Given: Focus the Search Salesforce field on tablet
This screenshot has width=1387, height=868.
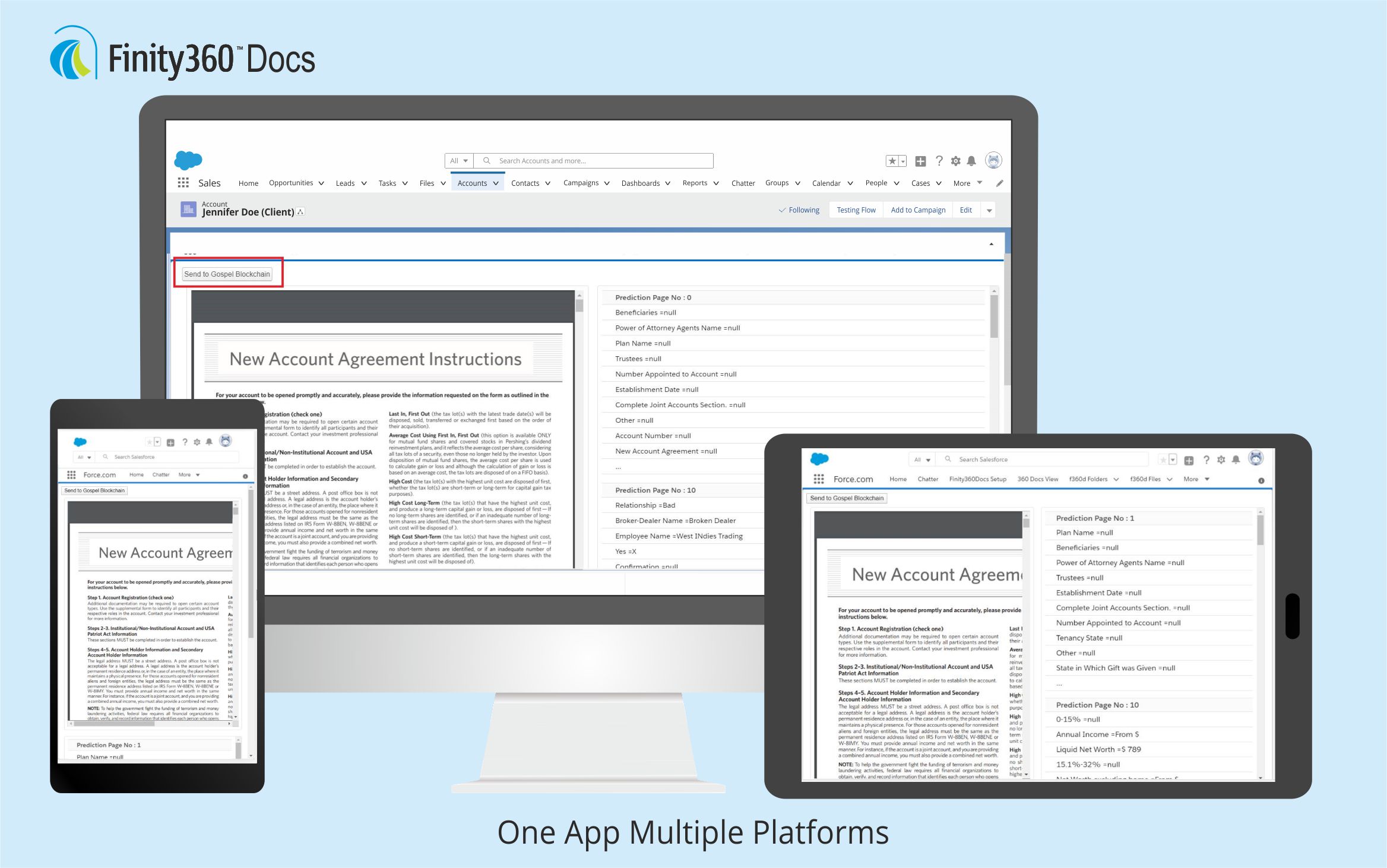Looking at the screenshot, I should pos(1043,460).
